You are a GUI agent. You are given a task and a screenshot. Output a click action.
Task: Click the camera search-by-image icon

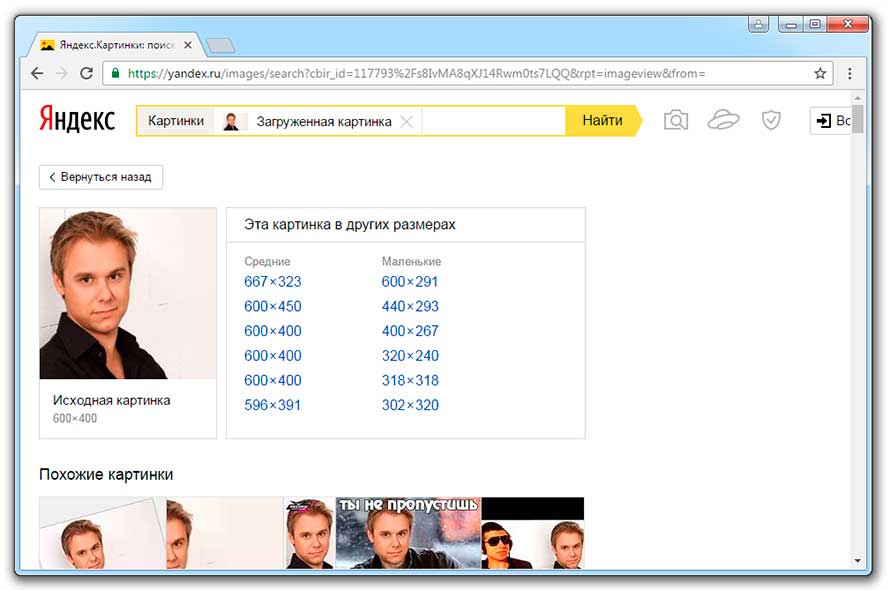click(676, 121)
